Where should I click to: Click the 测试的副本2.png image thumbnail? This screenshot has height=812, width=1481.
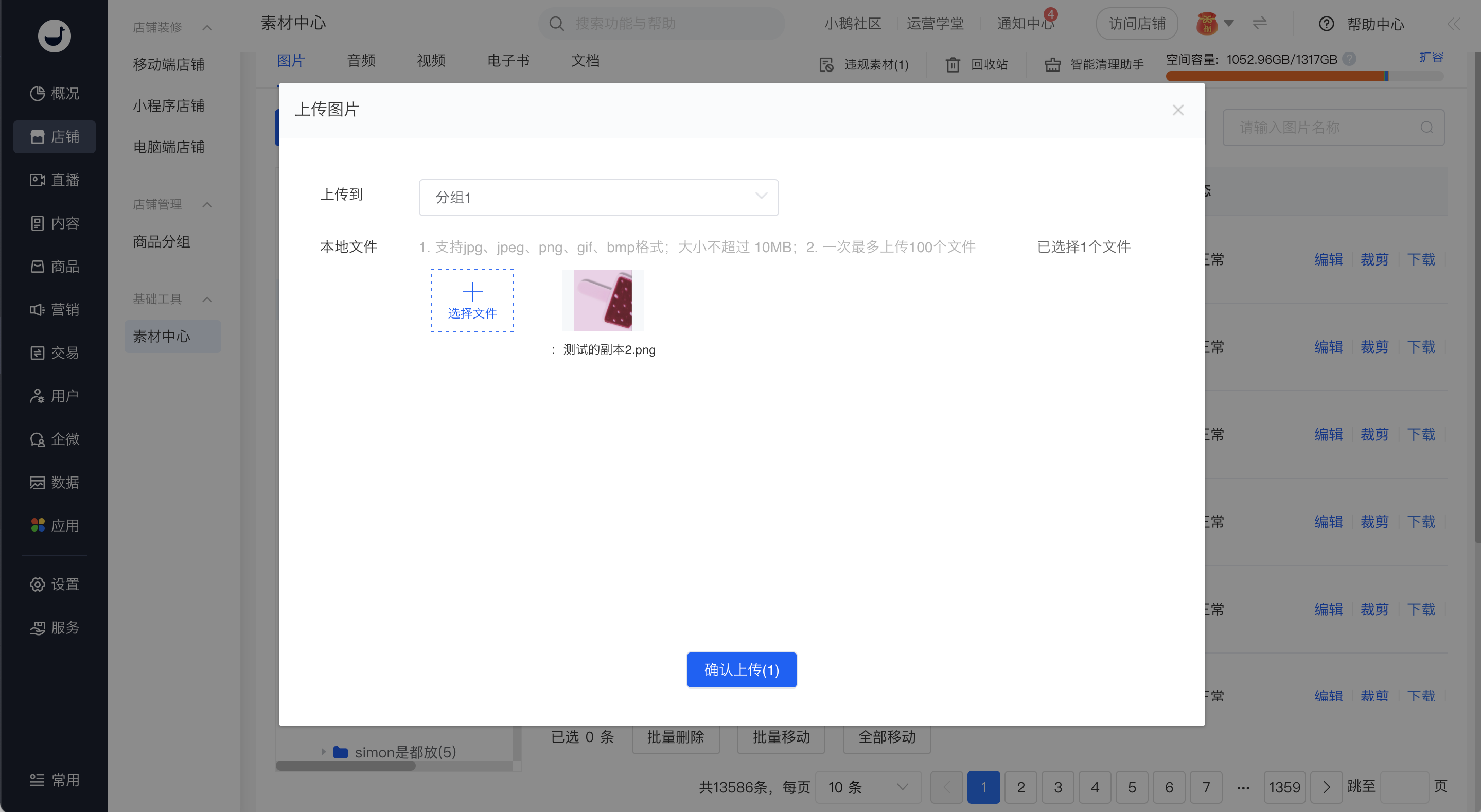coord(603,300)
